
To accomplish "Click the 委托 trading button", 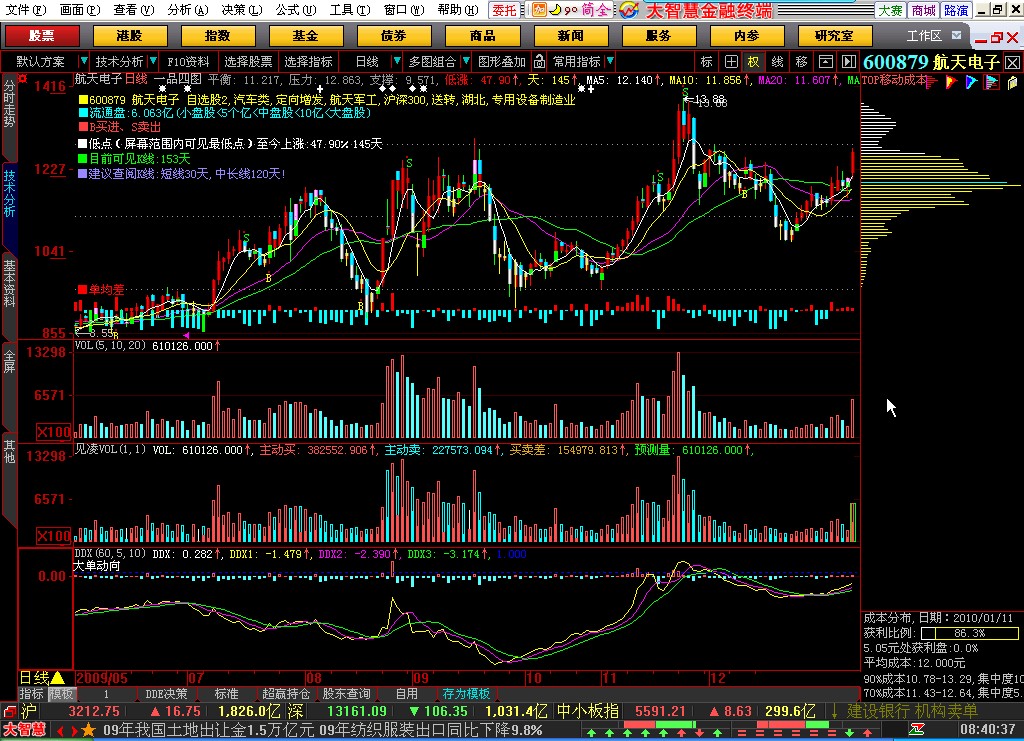I will pos(504,10).
